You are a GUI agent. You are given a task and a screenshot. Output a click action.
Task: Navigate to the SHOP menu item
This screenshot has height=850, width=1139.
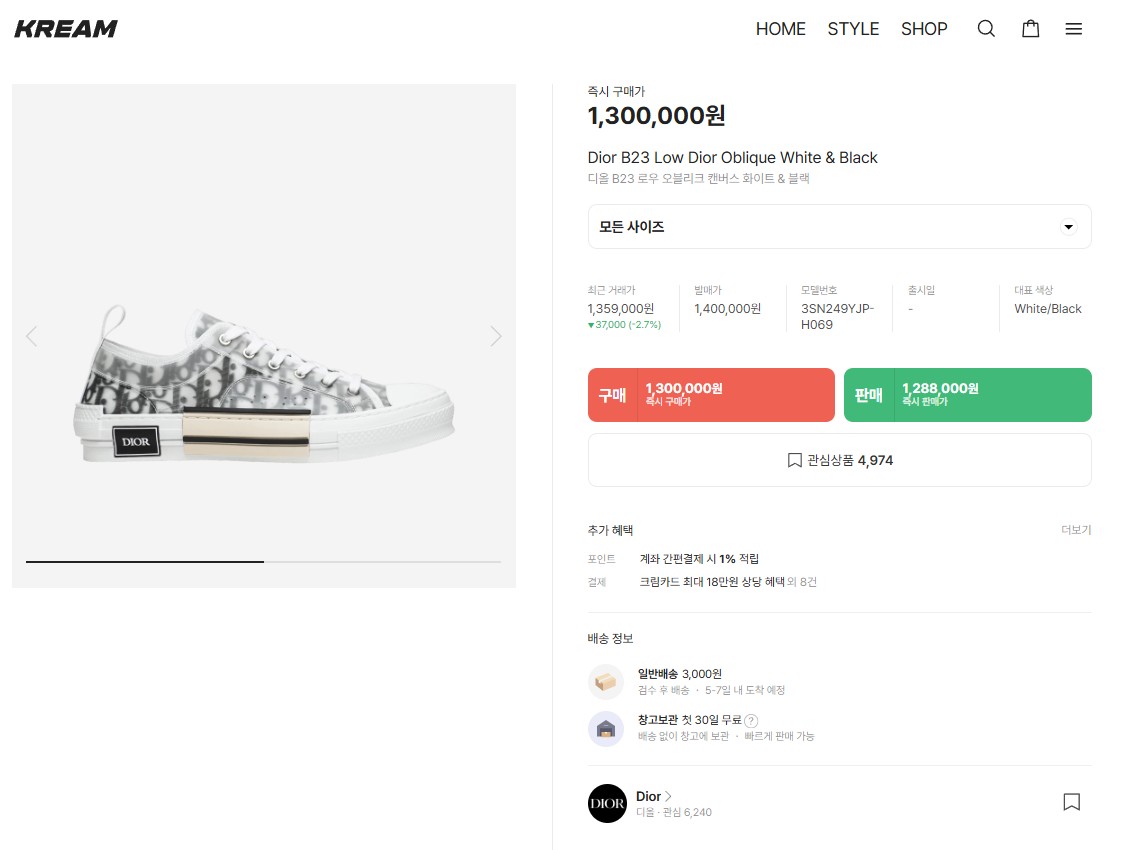click(924, 29)
